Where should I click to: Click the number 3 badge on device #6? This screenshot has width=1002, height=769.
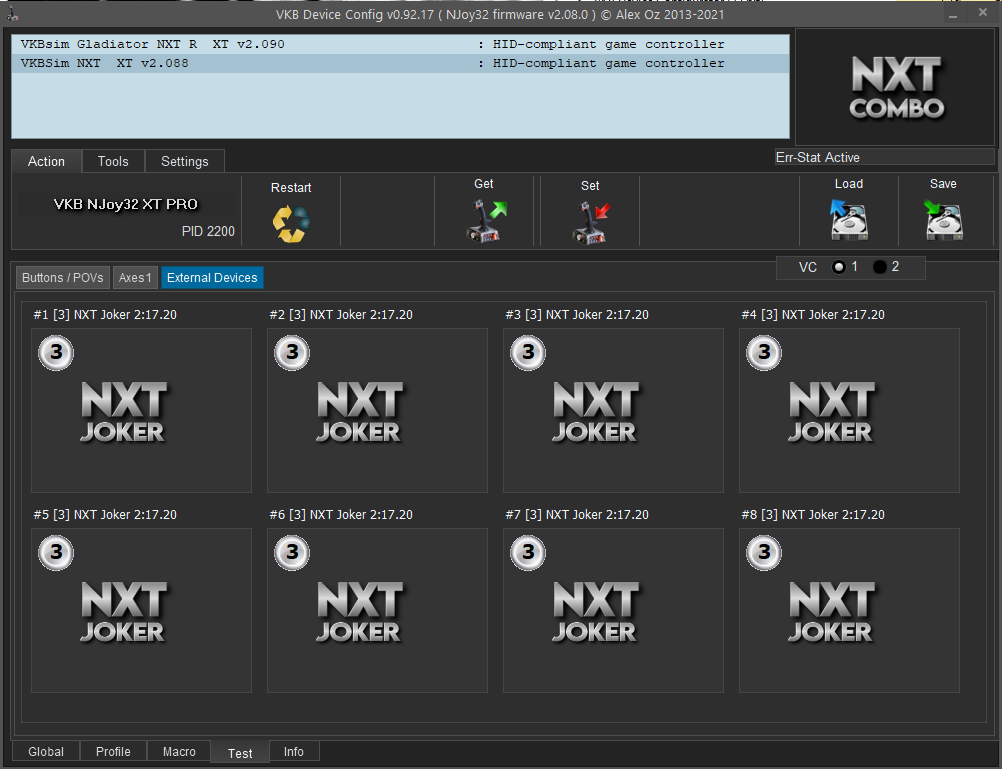[x=292, y=552]
